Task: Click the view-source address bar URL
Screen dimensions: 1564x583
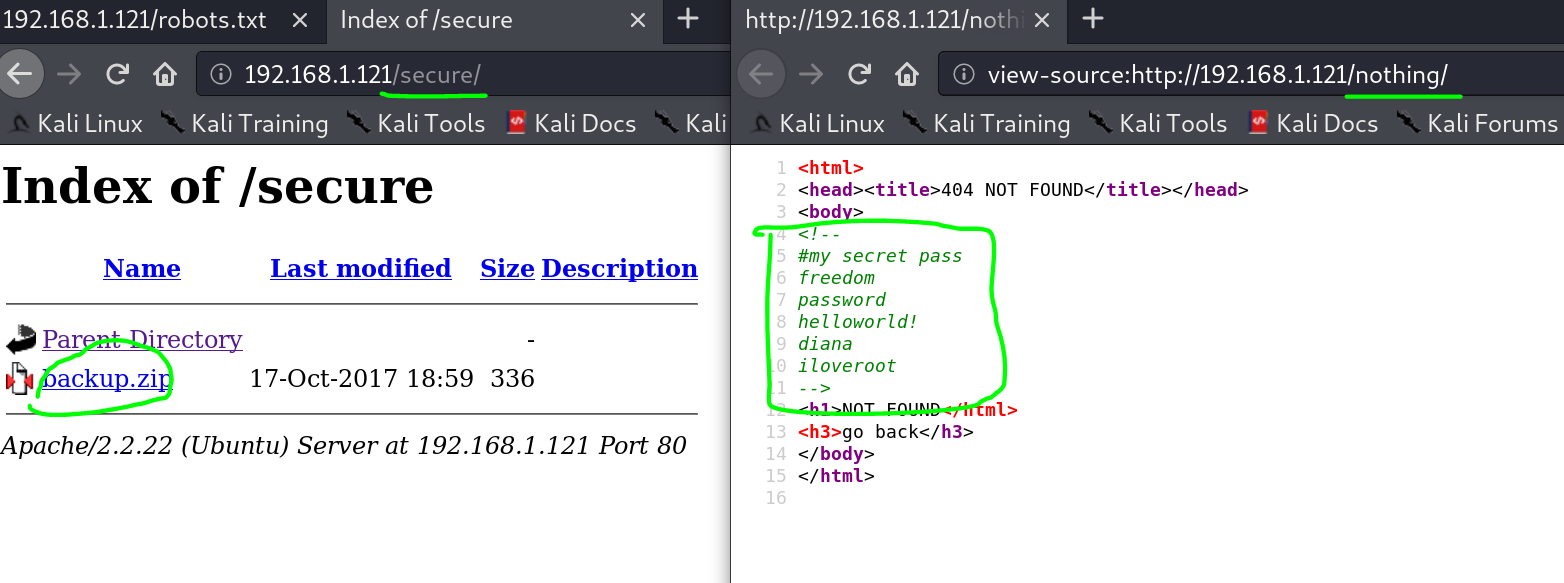Action: point(1216,74)
